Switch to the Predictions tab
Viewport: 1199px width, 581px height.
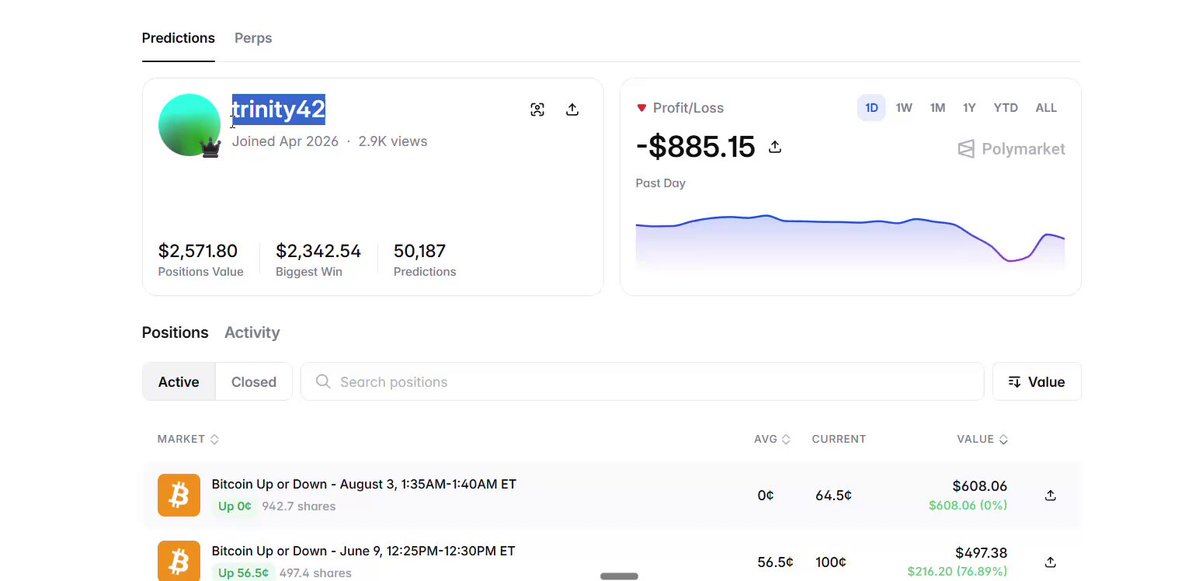point(178,38)
